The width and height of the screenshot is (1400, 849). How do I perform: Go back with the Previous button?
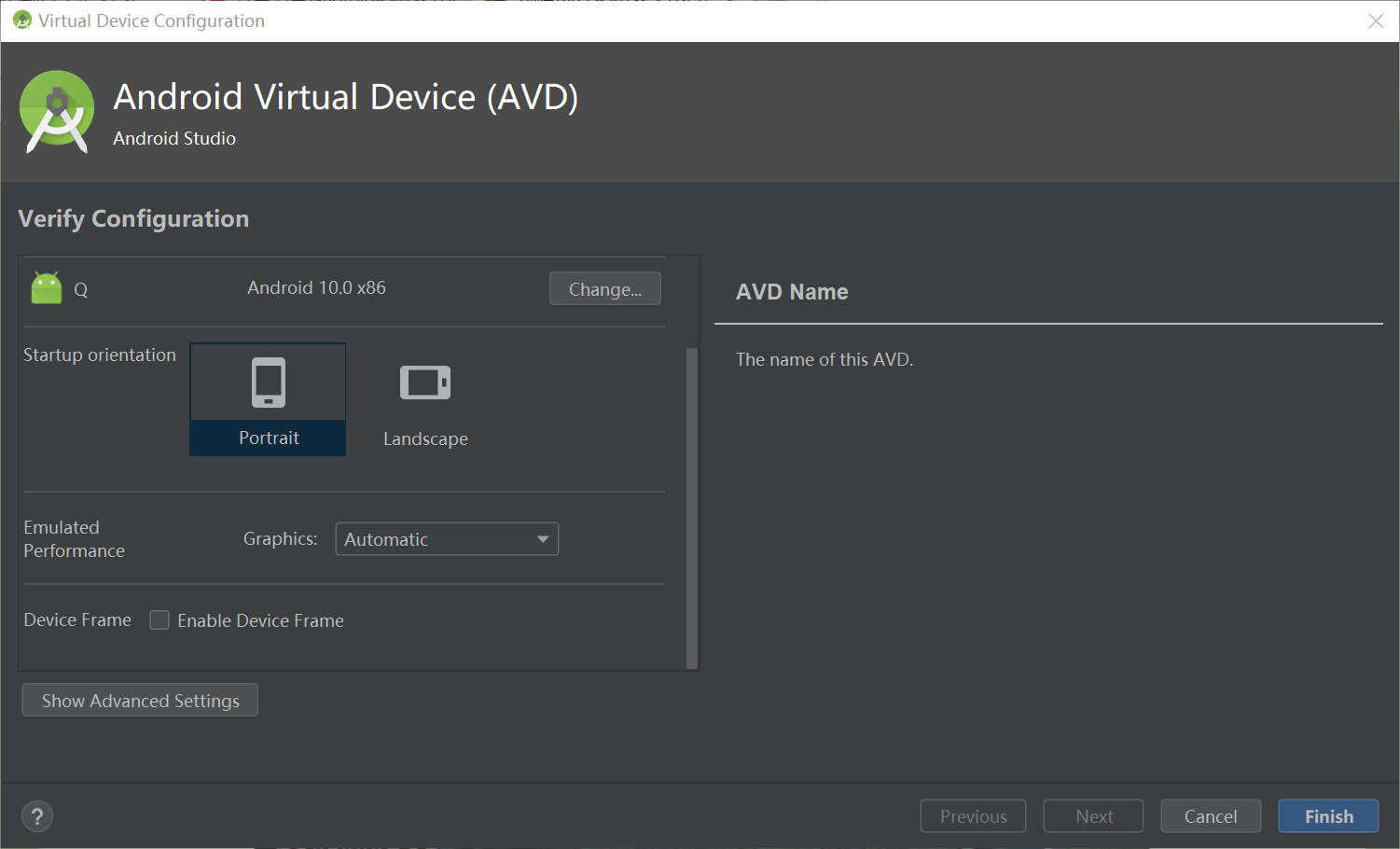(973, 816)
